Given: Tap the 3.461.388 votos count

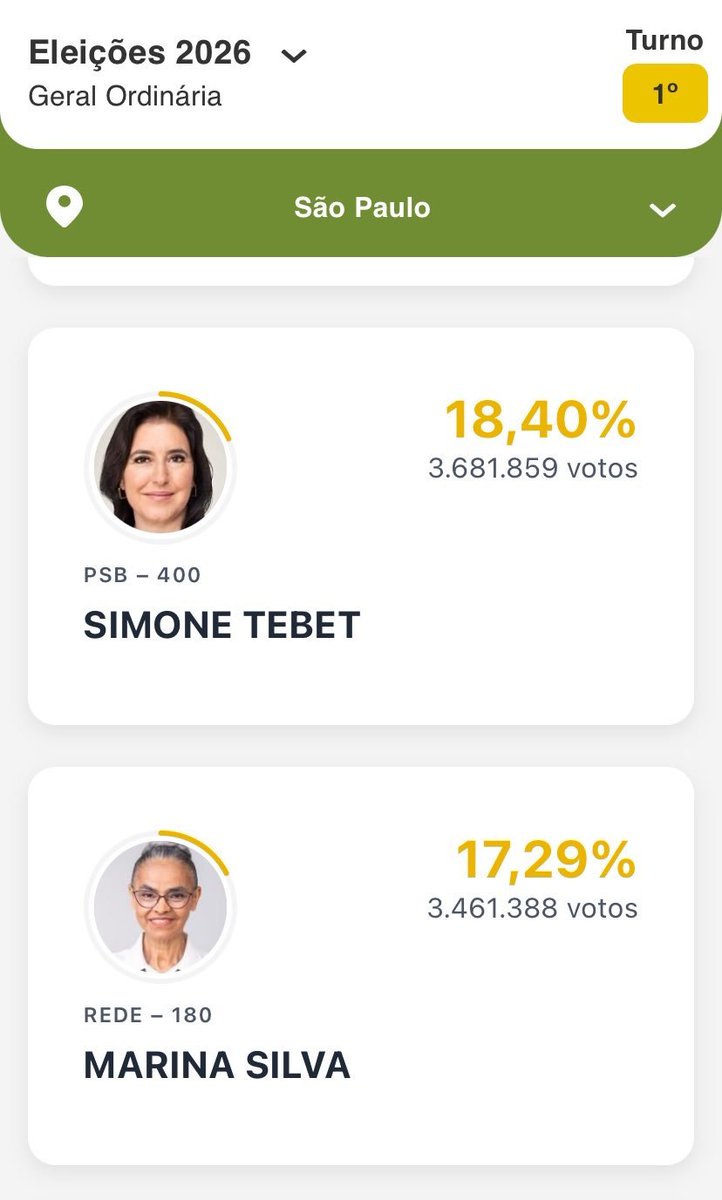Looking at the screenshot, I should (x=533, y=908).
